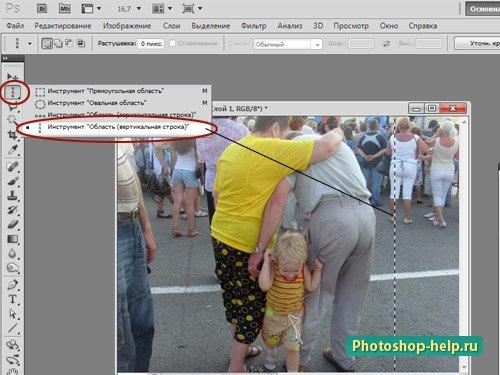The width and height of the screenshot is (500, 375).
Task: Launch Adobe Bridge with the Br icon
Action: (42, 9)
